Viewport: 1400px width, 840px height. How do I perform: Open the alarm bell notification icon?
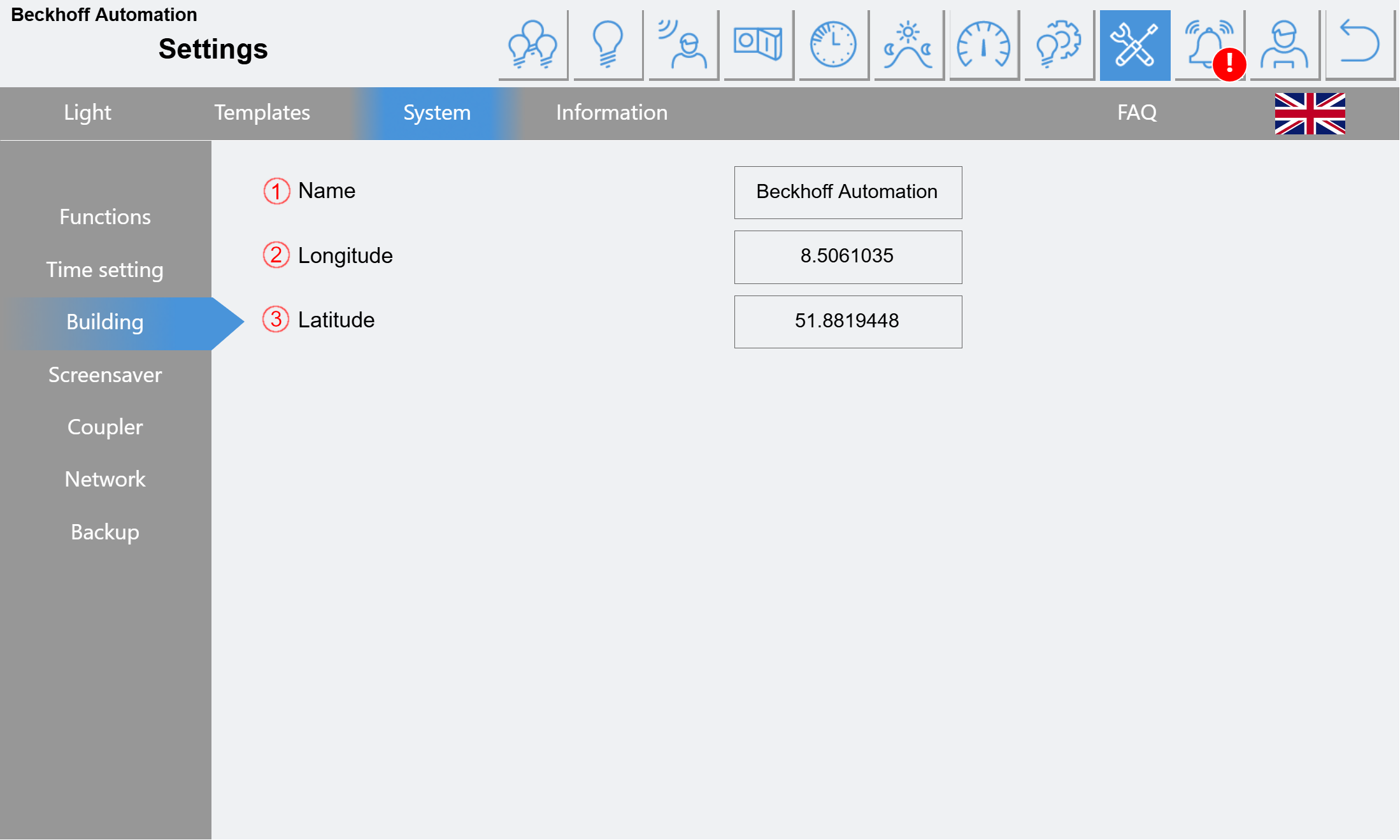(1210, 45)
